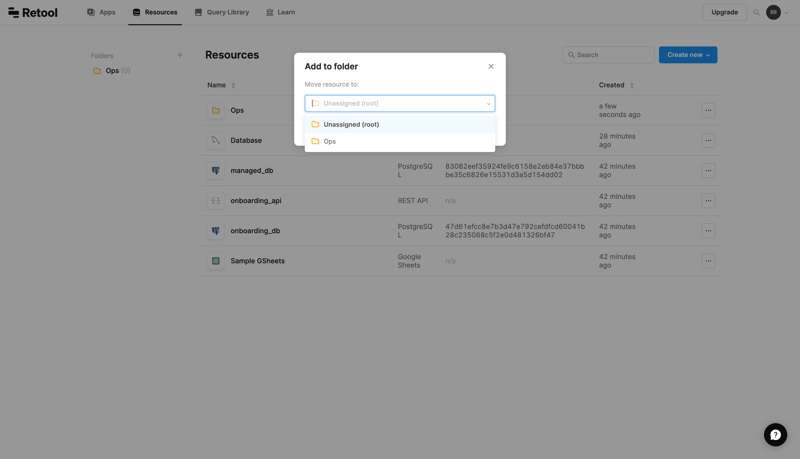
Task: Click '28 minutes ago' created cell
Action: (617, 140)
